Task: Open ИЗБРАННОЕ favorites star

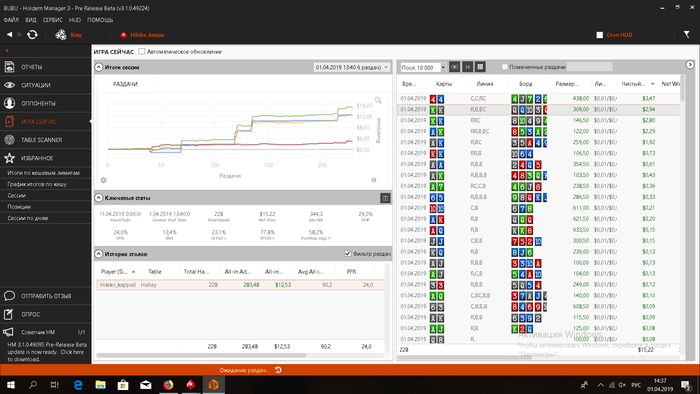Action: 46,158
